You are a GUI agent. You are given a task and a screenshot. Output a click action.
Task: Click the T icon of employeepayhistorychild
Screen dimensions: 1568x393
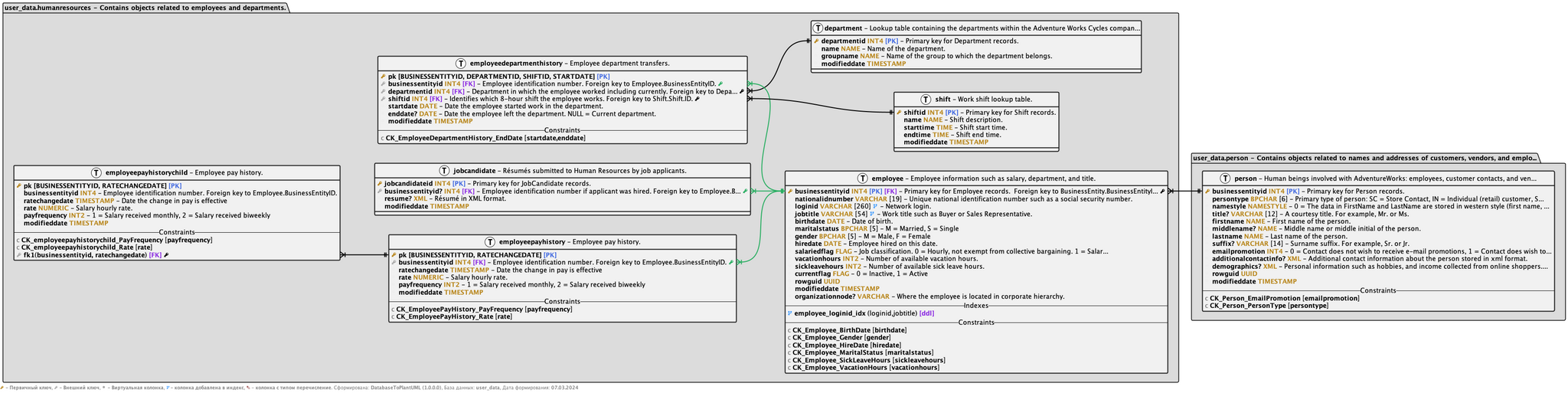point(96,173)
